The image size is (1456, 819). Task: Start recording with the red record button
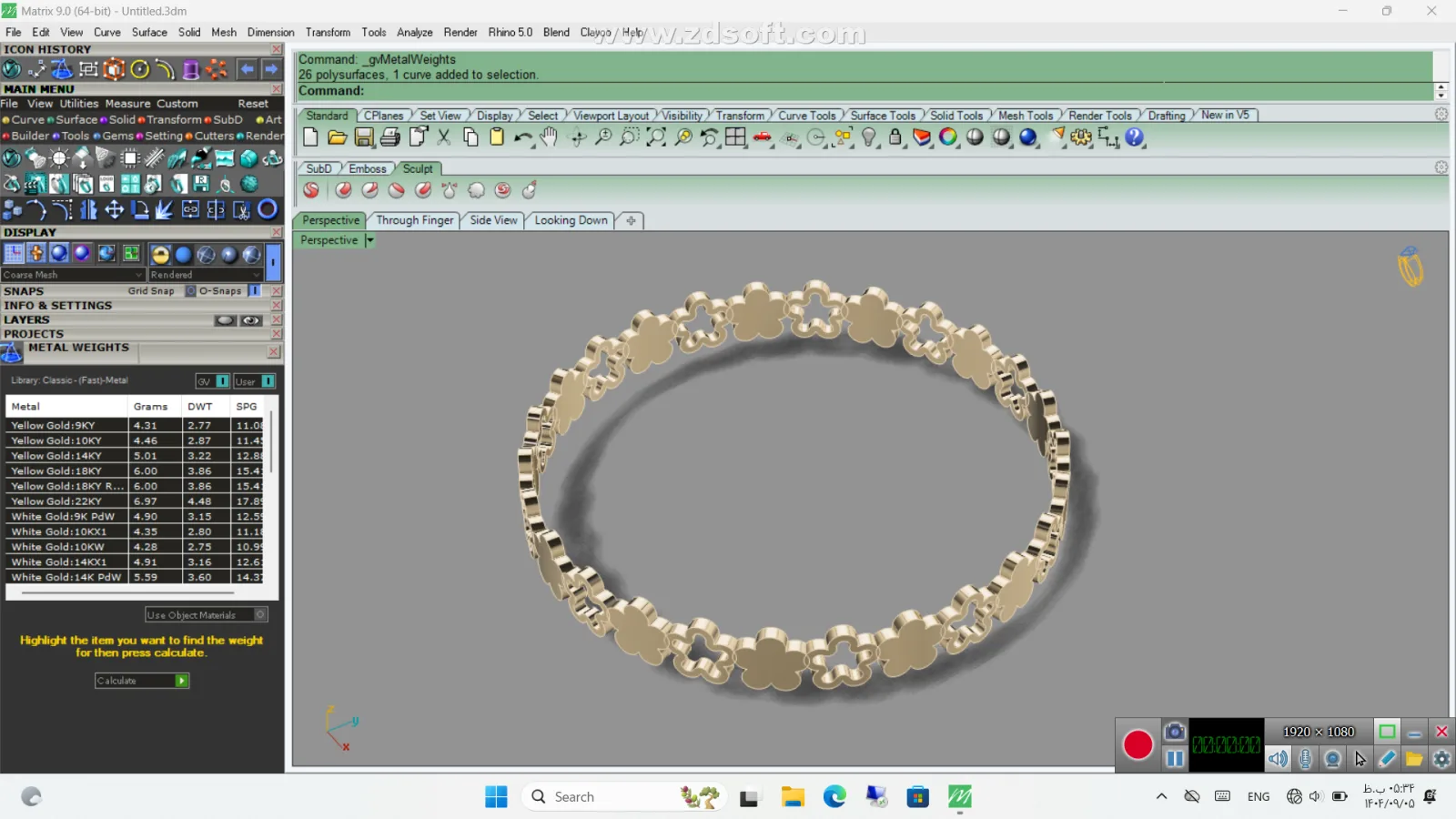click(x=1137, y=745)
